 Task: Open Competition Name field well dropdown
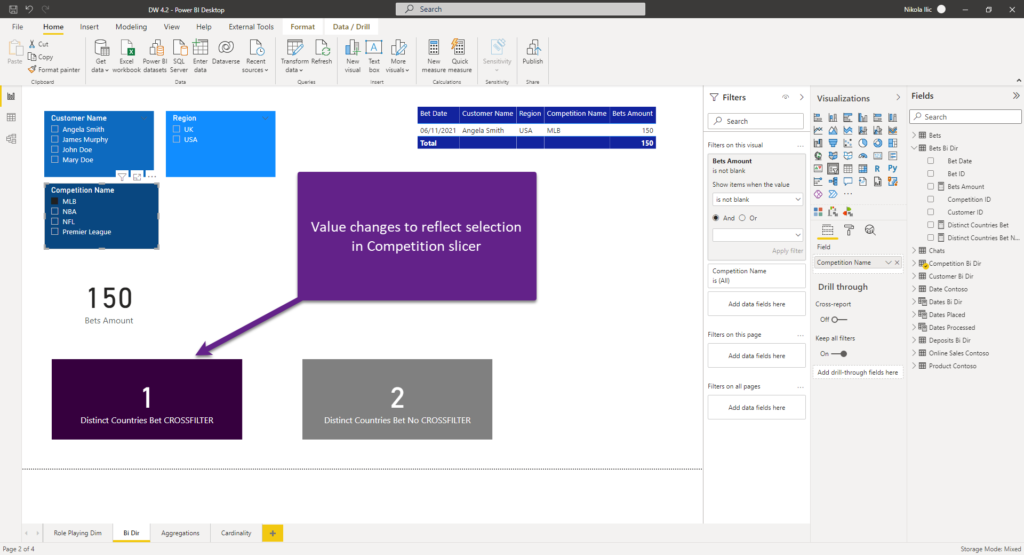888,262
